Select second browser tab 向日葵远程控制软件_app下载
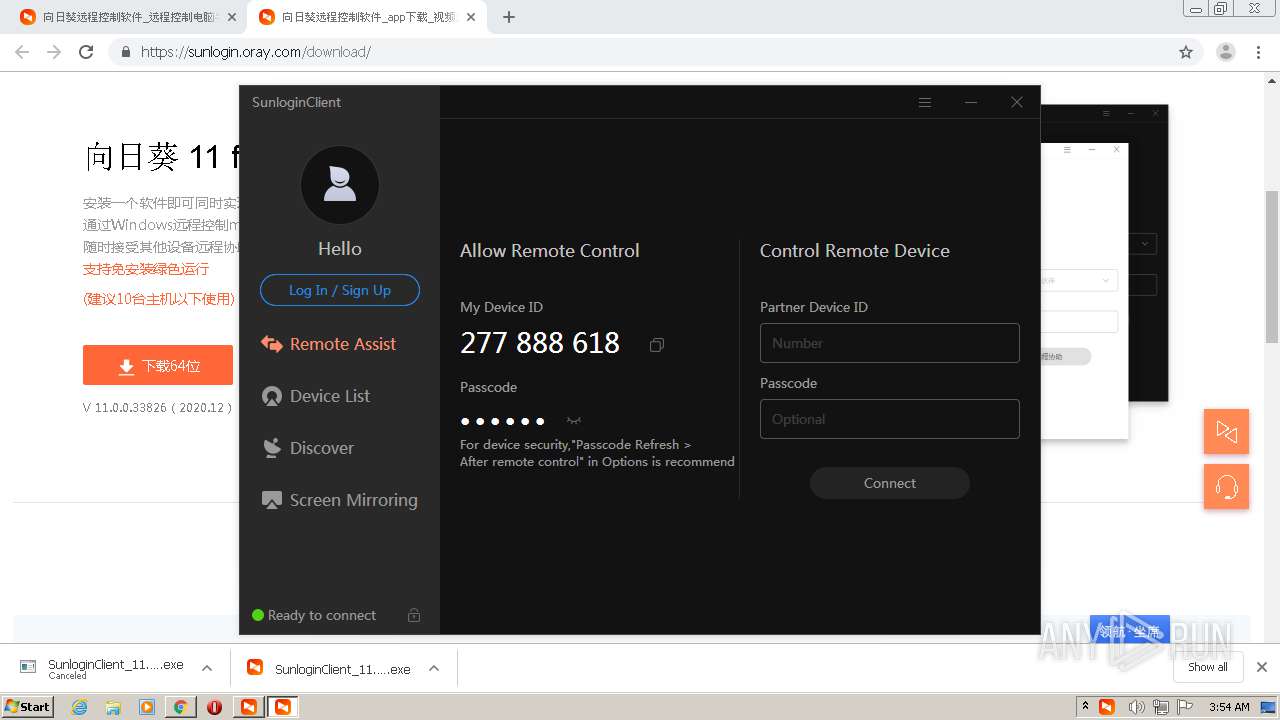The image size is (1280, 720). tap(367, 17)
